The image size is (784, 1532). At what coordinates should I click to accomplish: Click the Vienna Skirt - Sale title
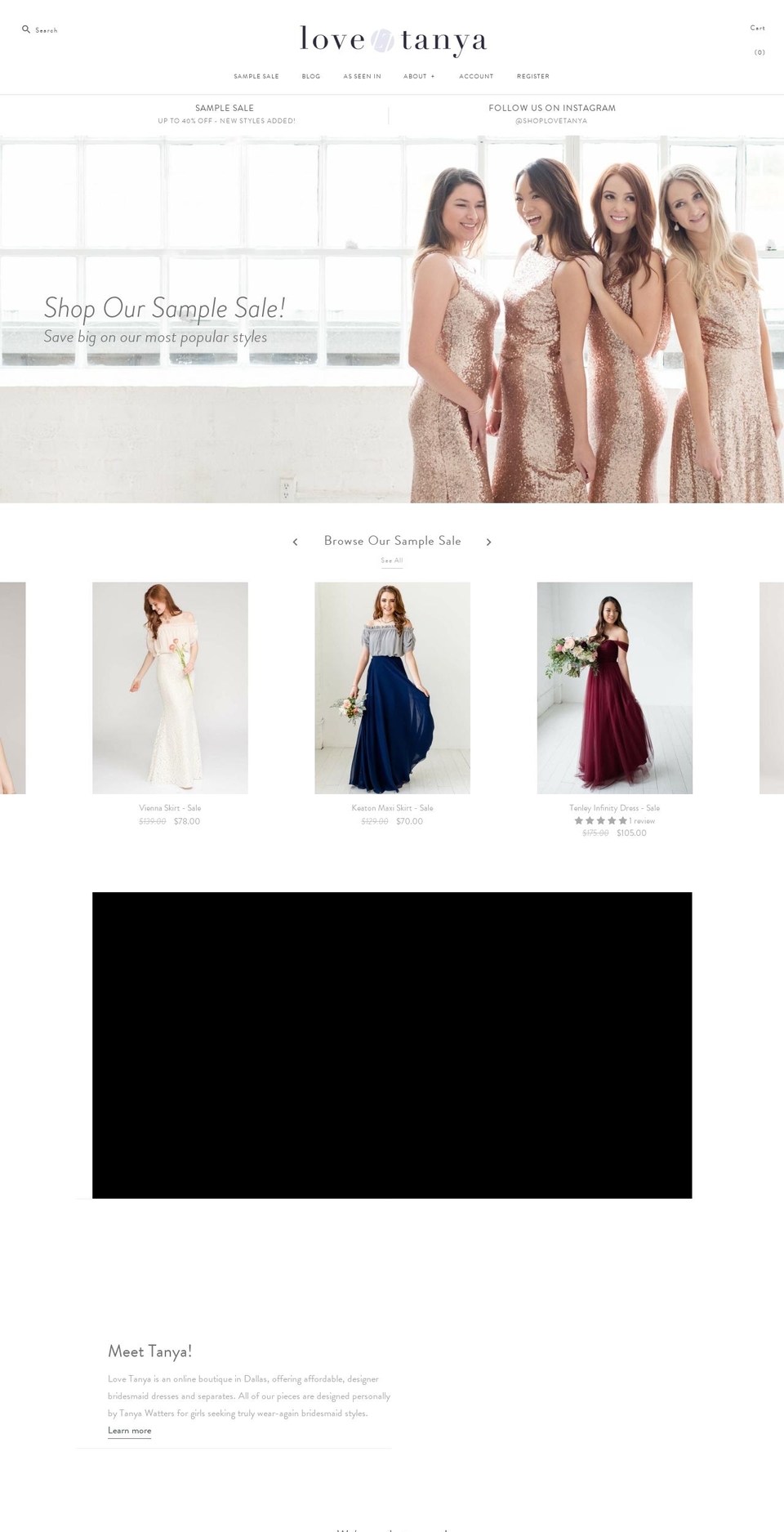170,808
